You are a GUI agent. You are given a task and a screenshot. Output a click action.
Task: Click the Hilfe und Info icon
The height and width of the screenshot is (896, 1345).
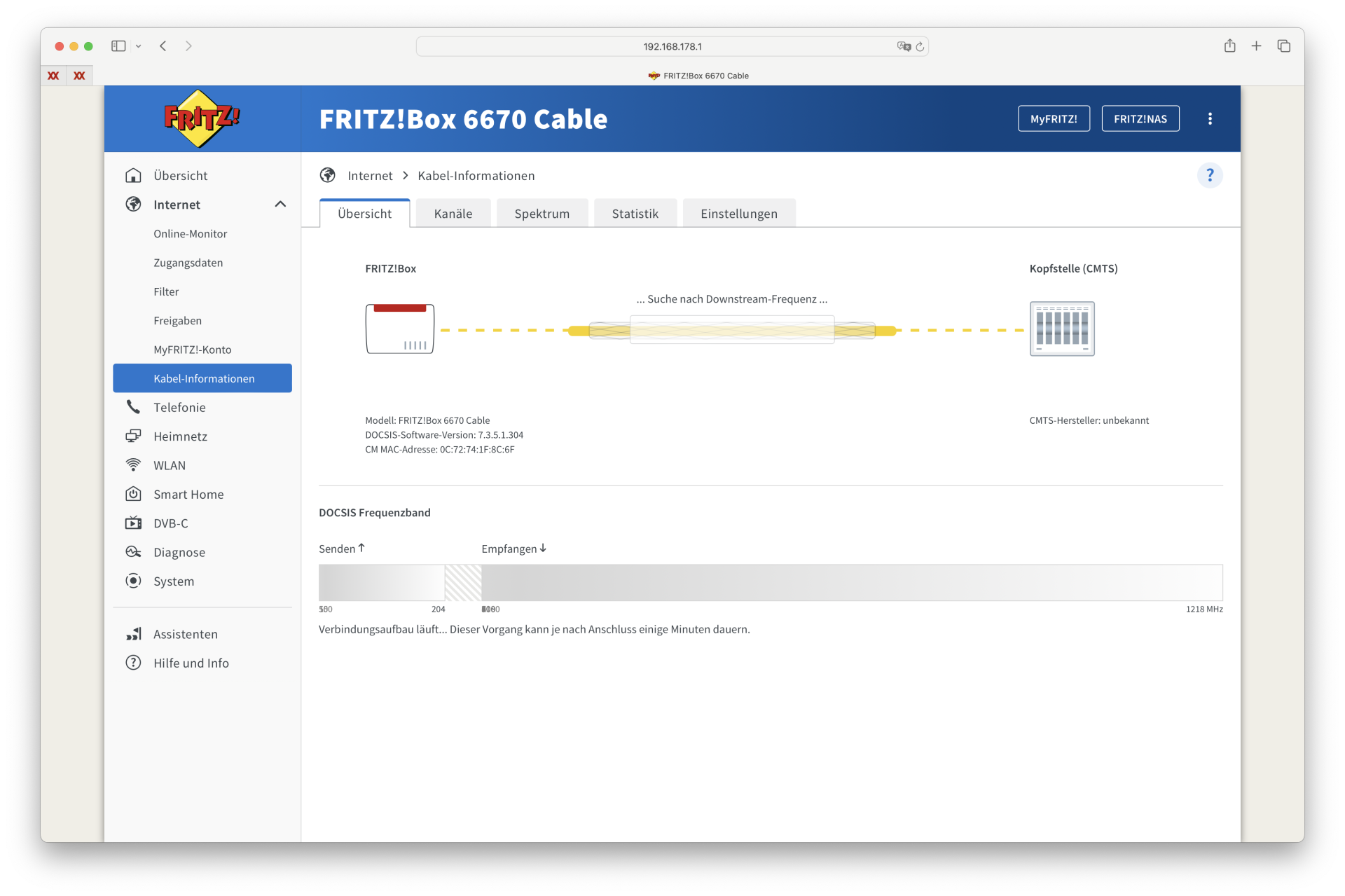click(x=133, y=663)
